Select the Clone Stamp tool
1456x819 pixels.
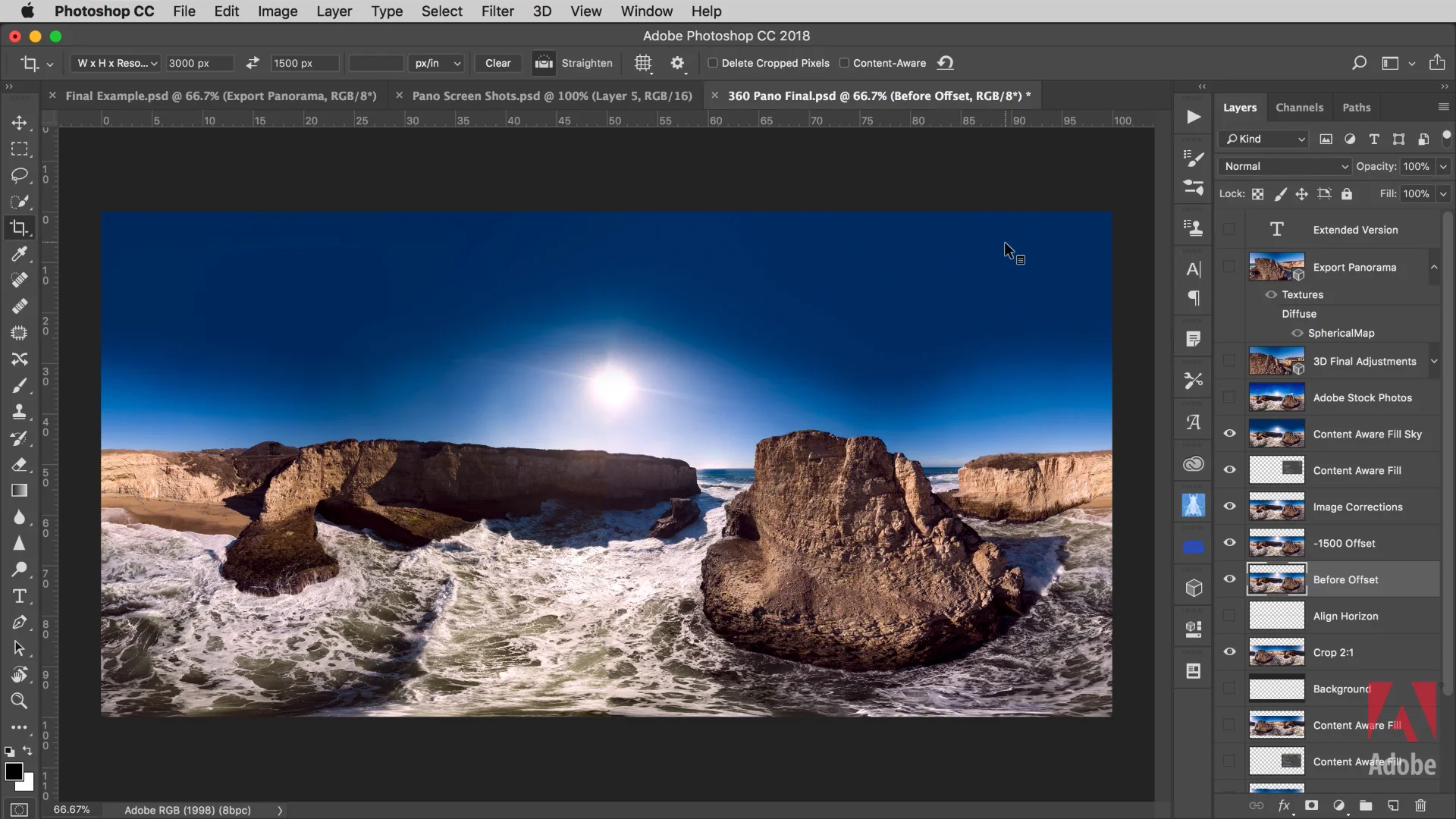tap(19, 412)
